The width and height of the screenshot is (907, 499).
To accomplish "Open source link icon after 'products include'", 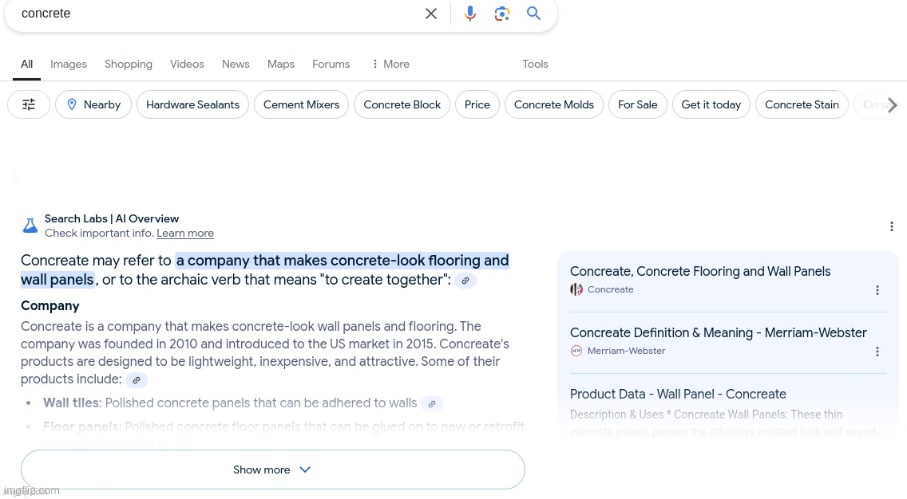I will click(137, 380).
